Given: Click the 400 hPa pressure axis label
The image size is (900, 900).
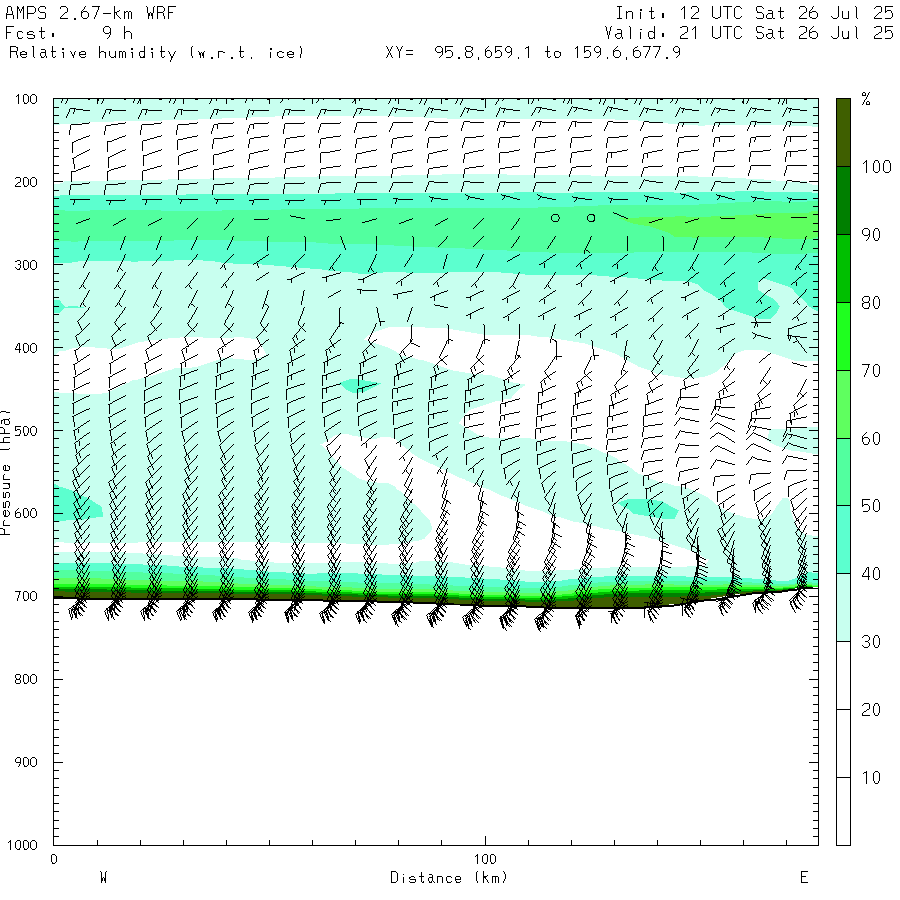Looking at the screenshot, I should point(26,348).
